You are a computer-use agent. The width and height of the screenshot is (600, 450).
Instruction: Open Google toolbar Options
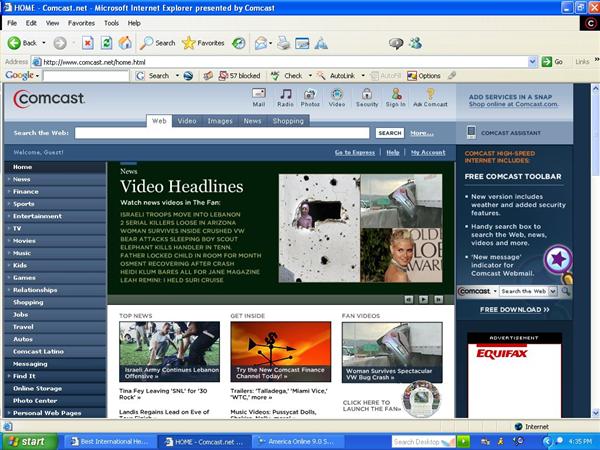pyautogui.click(x=424, y=76)
